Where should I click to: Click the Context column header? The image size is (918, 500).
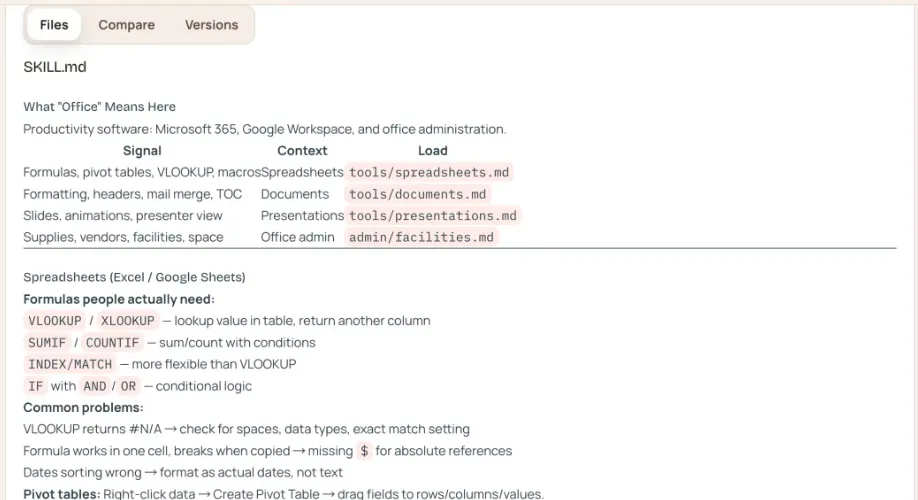click(x=302, y=151)
